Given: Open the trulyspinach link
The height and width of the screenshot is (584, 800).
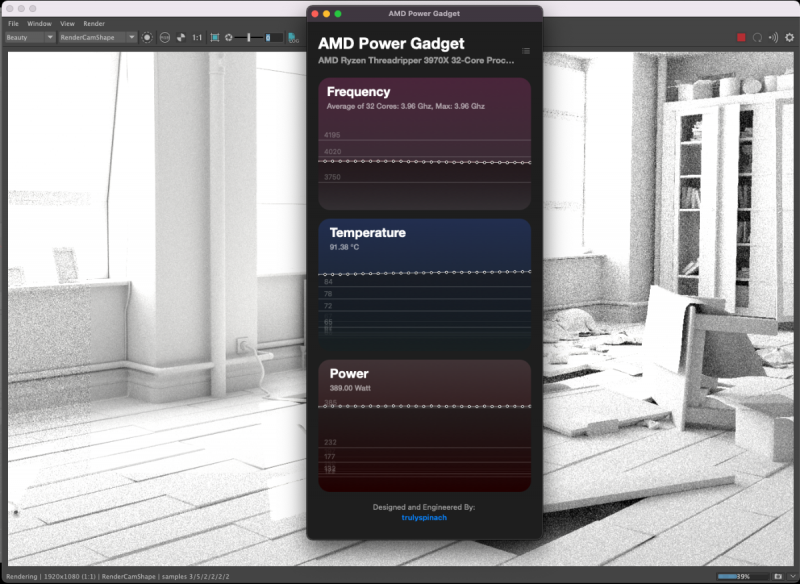Looking at the screenshot, I should (x=424, y=517).
